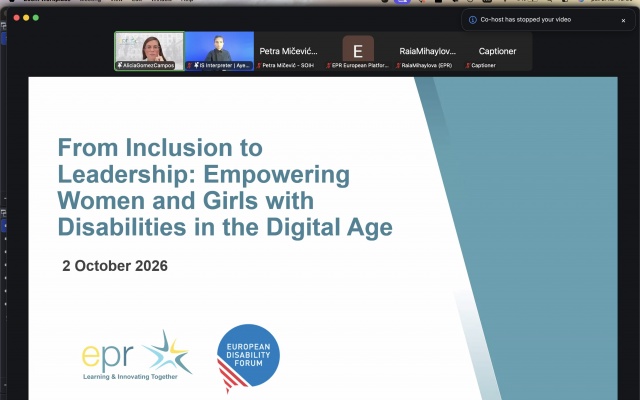Click the info icon in the co-host notification

tap(473, 20)
